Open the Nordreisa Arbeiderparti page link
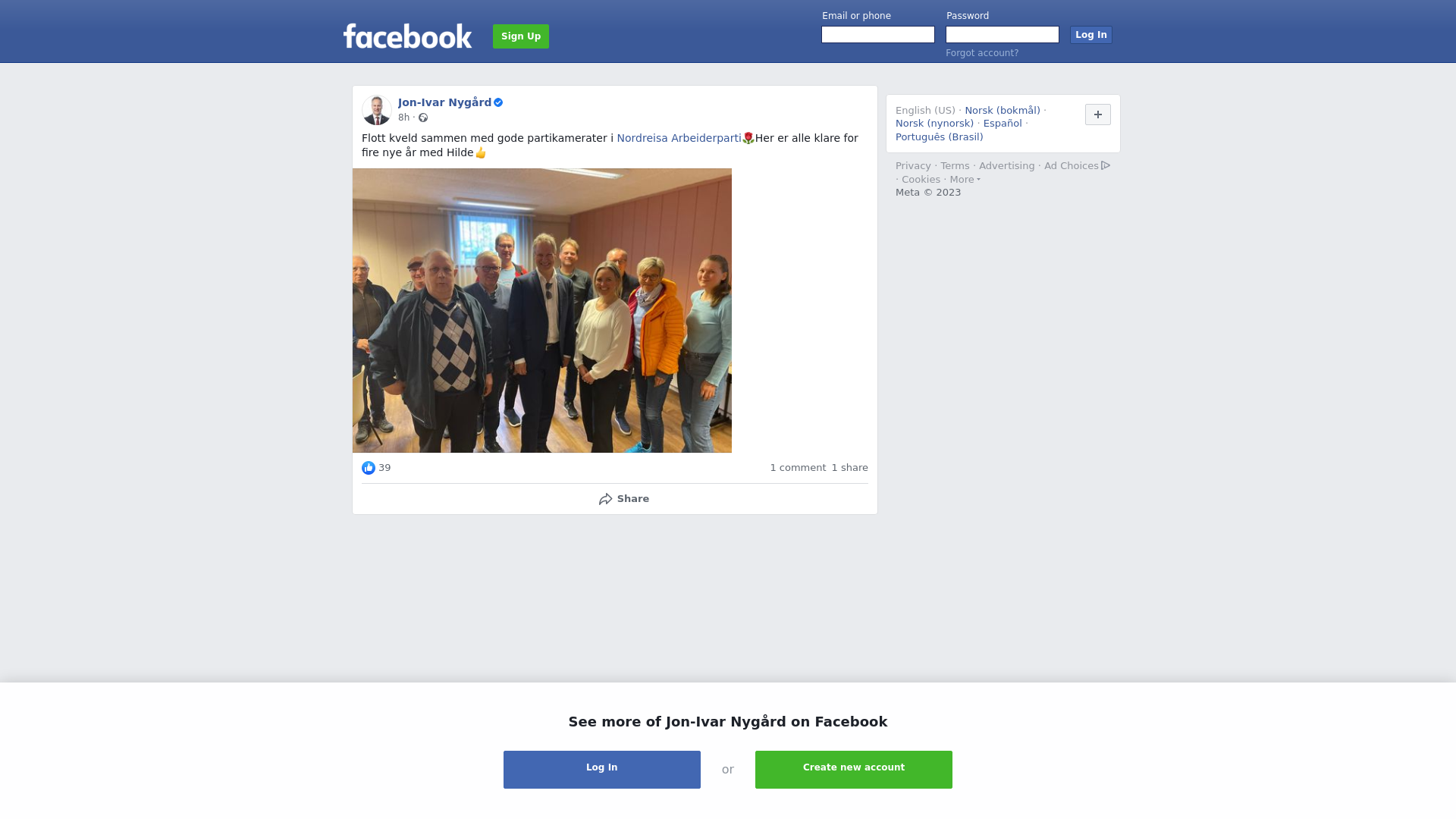This screenshot has width=1456, height=819. point(679,138)
